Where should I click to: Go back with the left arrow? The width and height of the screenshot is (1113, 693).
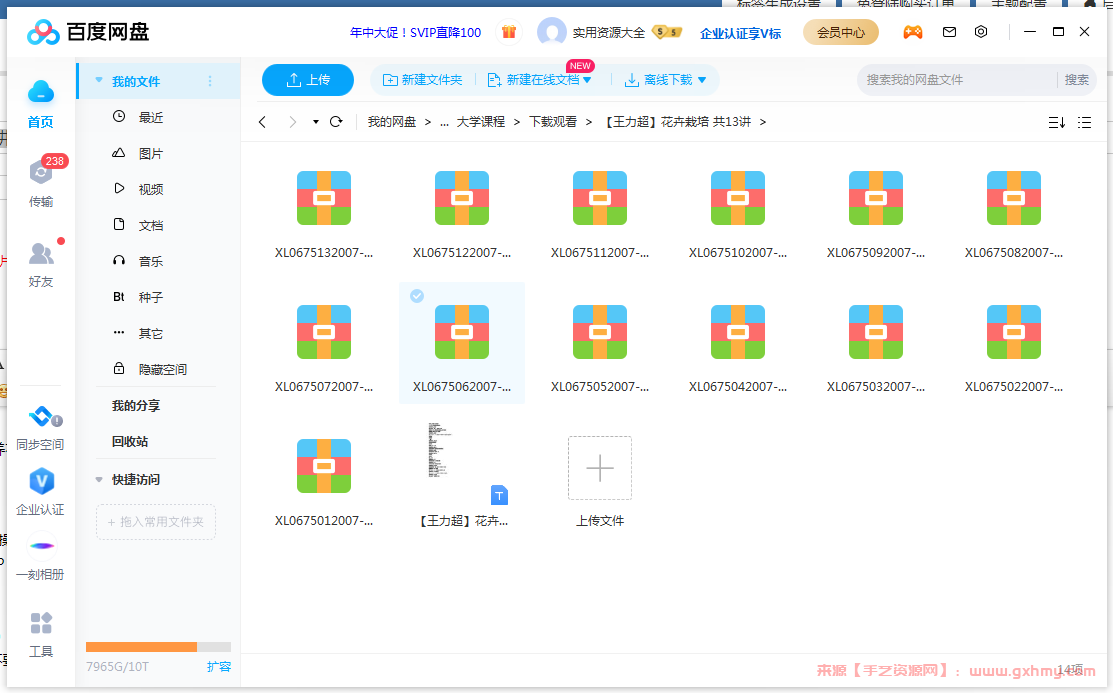[263, 122]
